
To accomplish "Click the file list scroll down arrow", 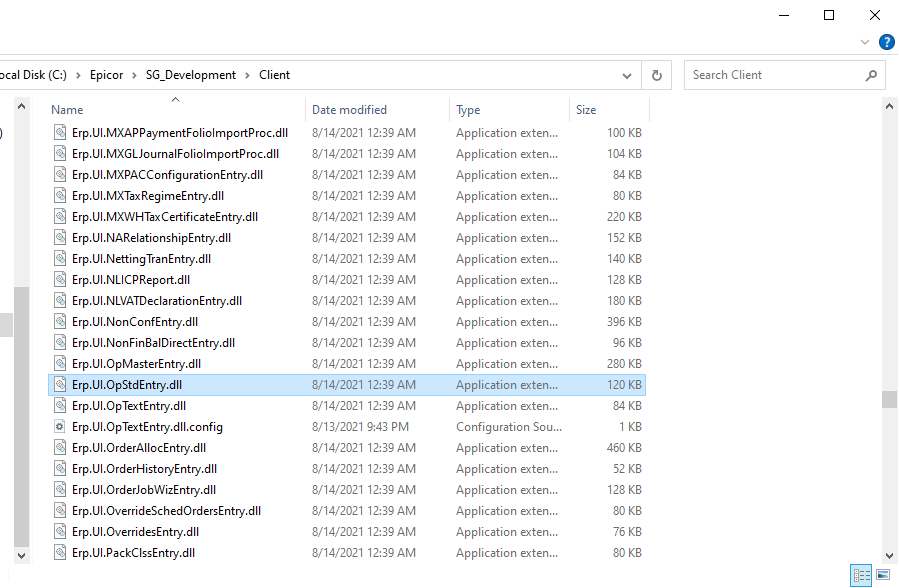I will point(889,555).
